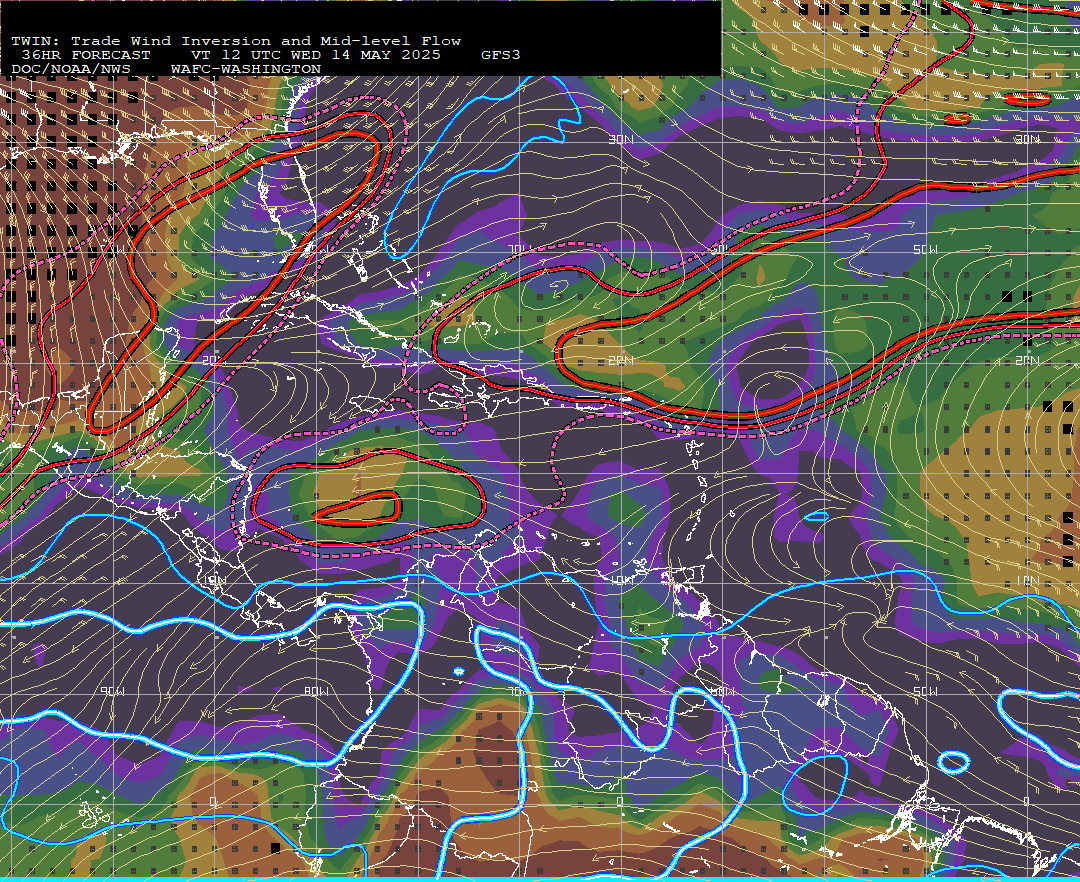Click the lower 80W longitude label

tap(316, 691)
